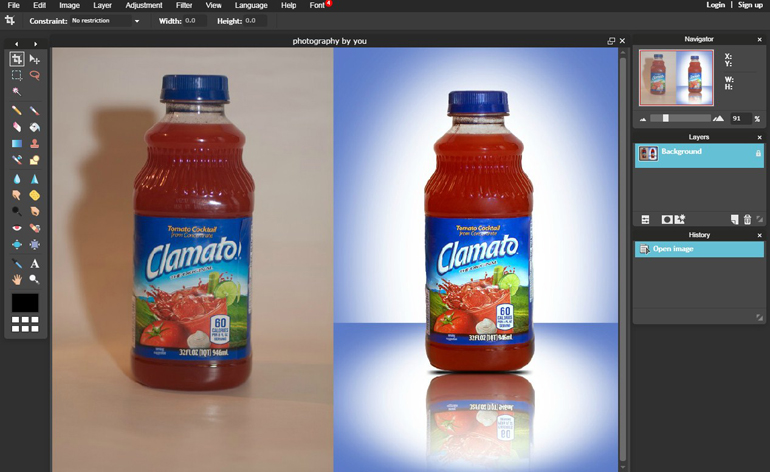
Task: Click the zoom percentage field showing 91
Action: (740, 118)
